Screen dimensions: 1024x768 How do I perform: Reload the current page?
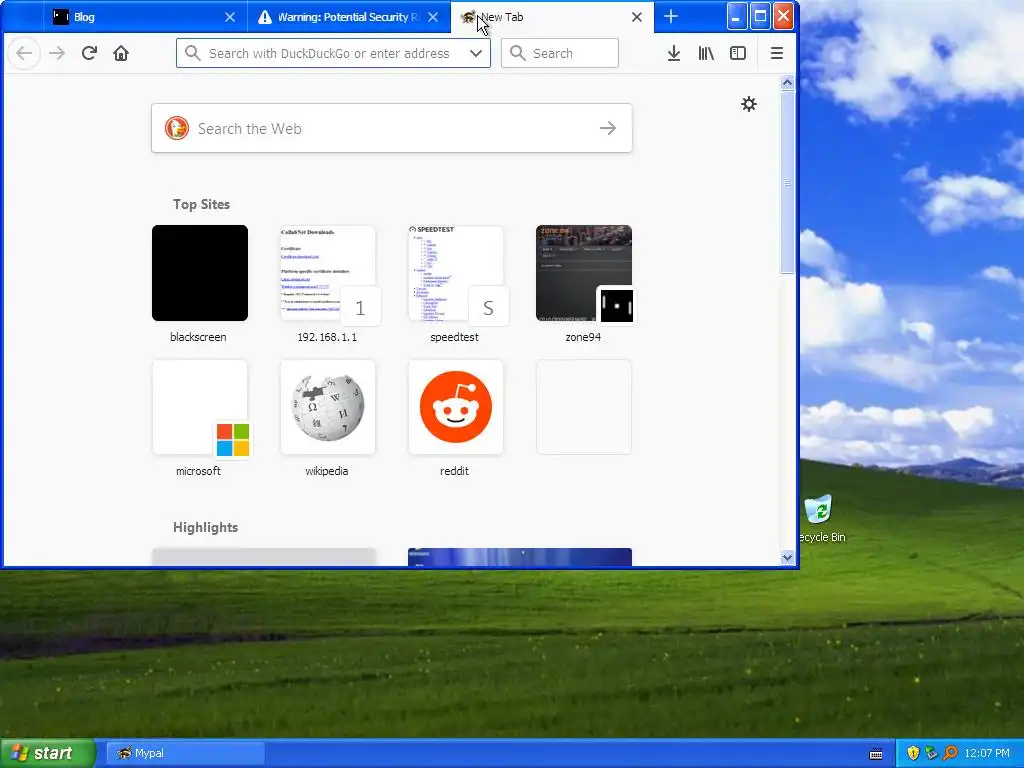click(89, 53)
